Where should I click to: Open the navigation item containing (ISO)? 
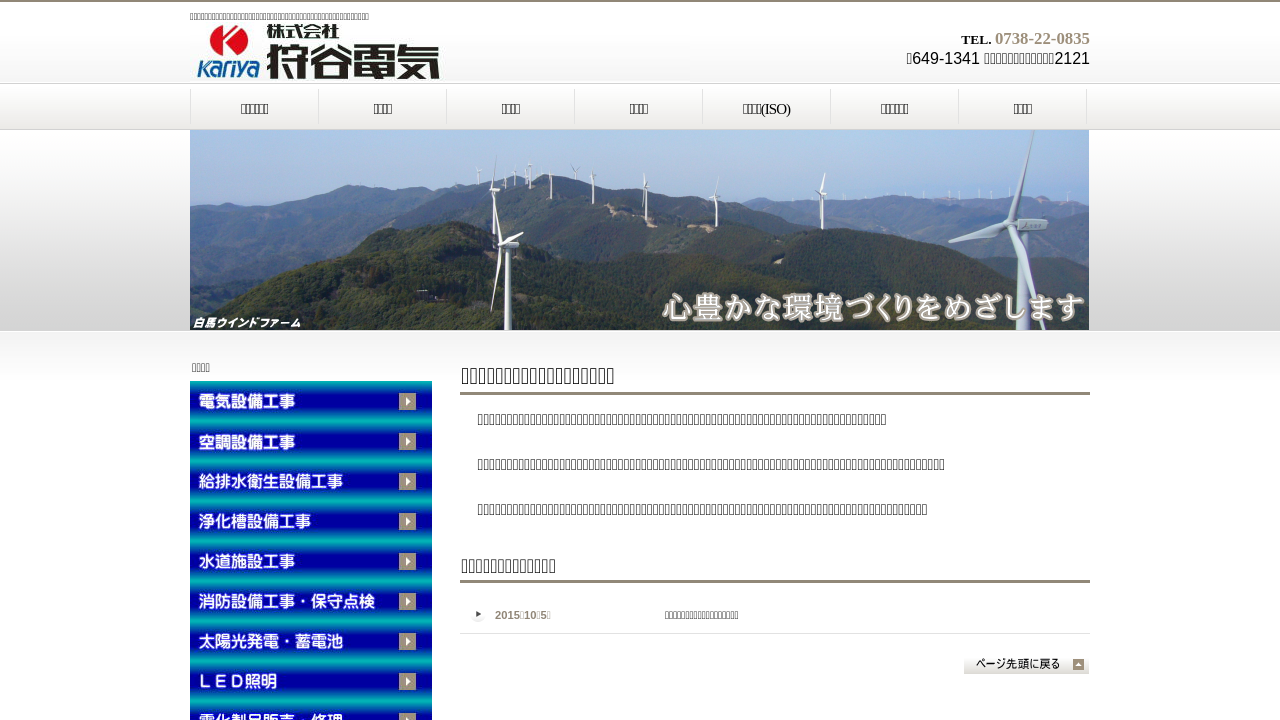[766, 108]
